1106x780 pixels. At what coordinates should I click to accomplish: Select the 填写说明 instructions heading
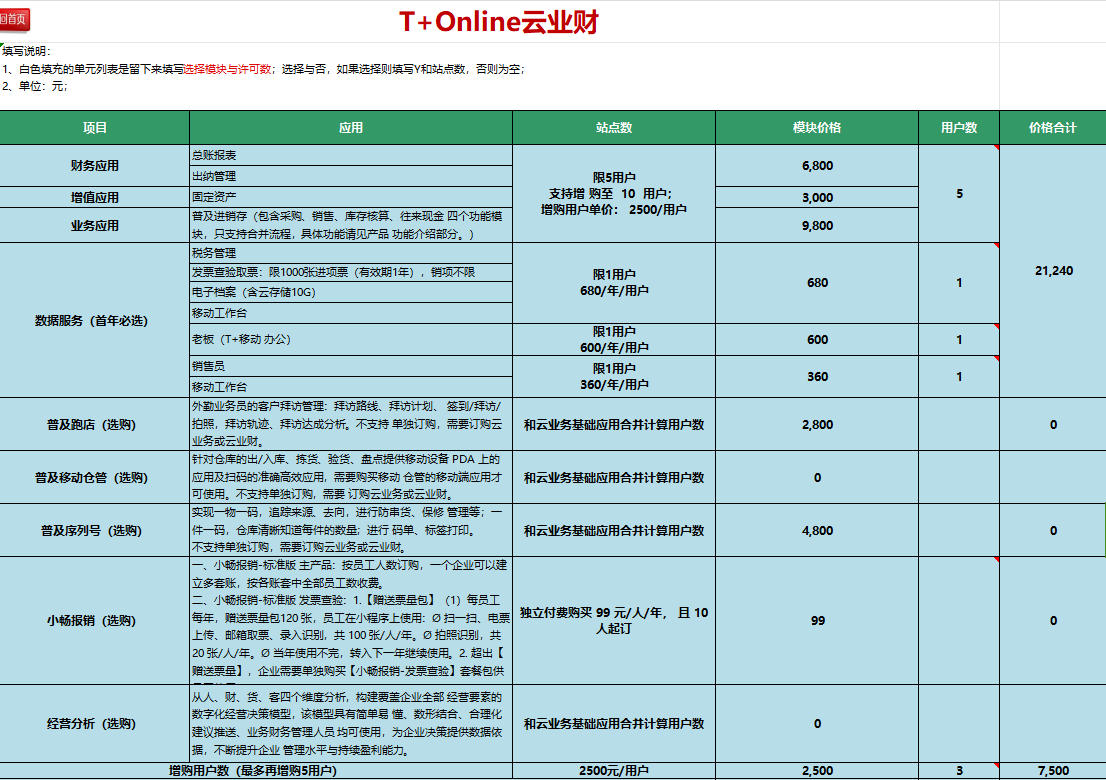27,51
